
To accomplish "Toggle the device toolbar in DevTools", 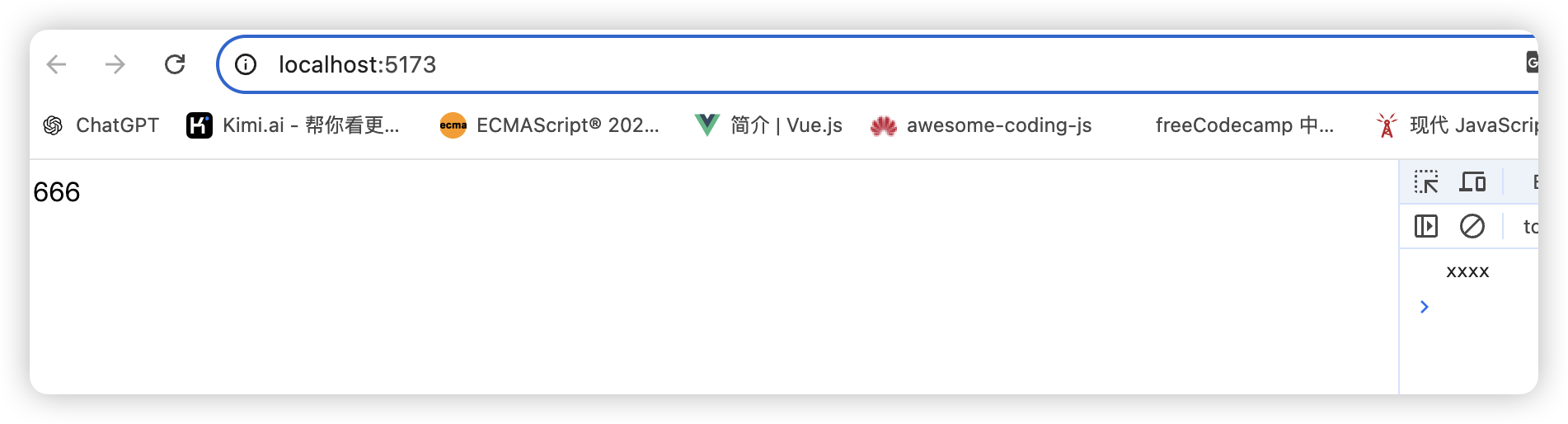I will [x=1472, y=181].
